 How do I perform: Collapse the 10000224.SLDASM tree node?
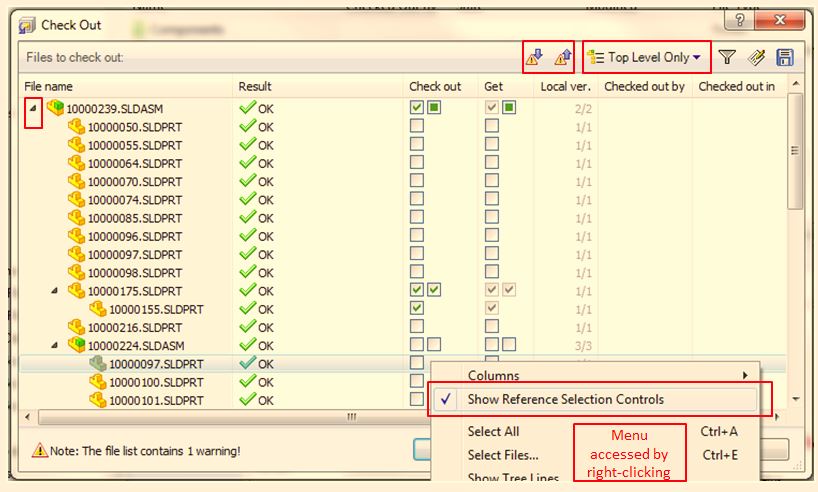[x=54, y=345]
